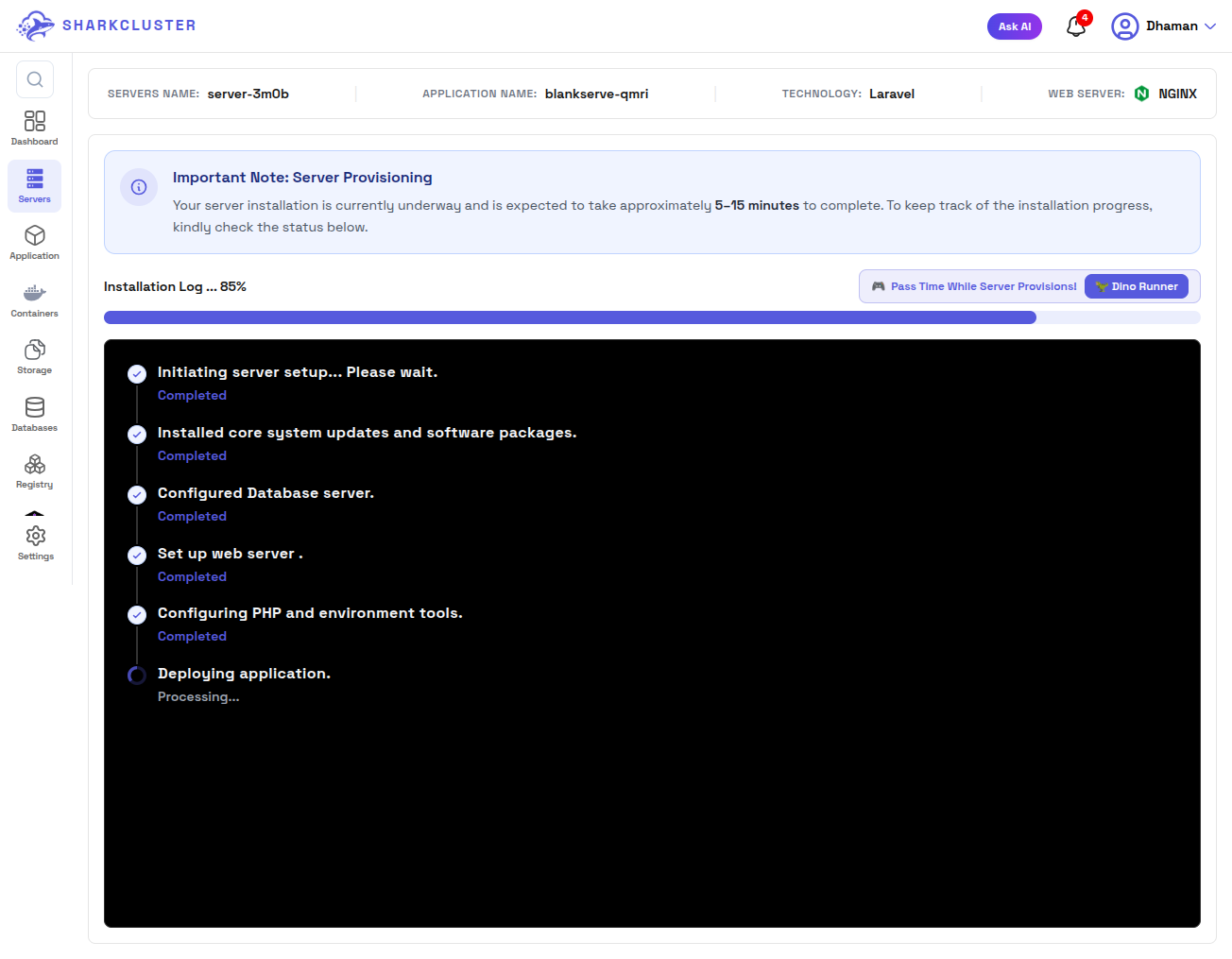The width and height of the screenshot is (1232, 959).
Task: Click the spinner beside Deploying application
Action: point(137,675)
